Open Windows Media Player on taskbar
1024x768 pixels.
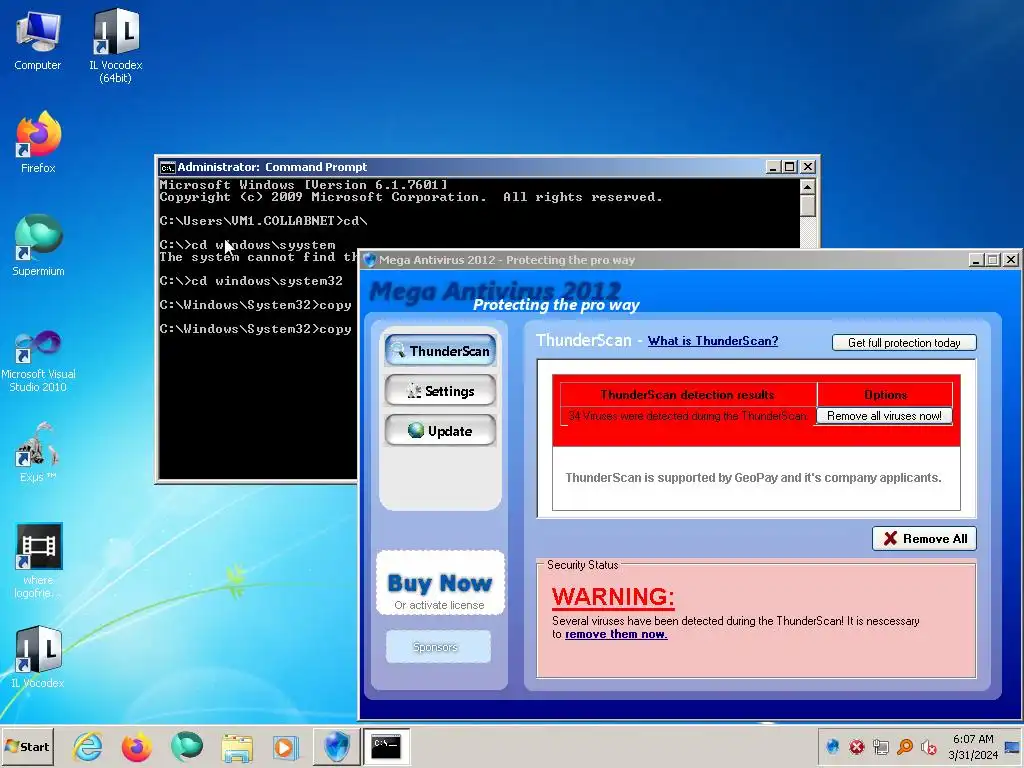(285, 747)
